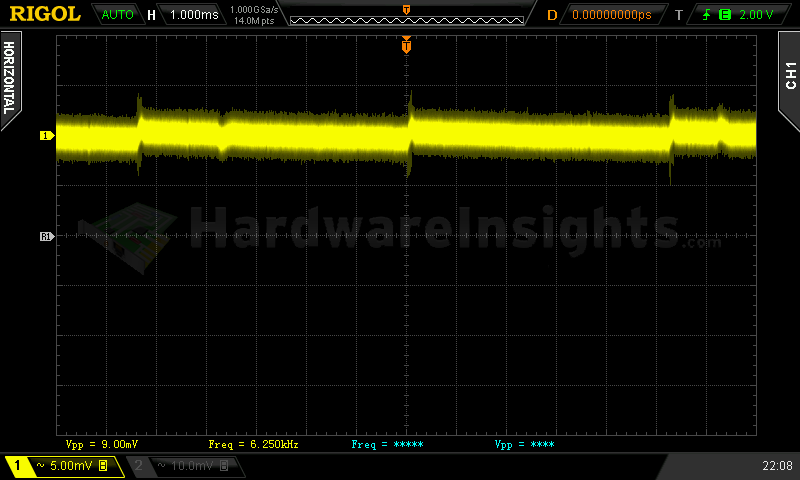800x480 pixels.
Task: Select the yellow Vpp 9.00mV measurement
Action: (x=101, y=443)
